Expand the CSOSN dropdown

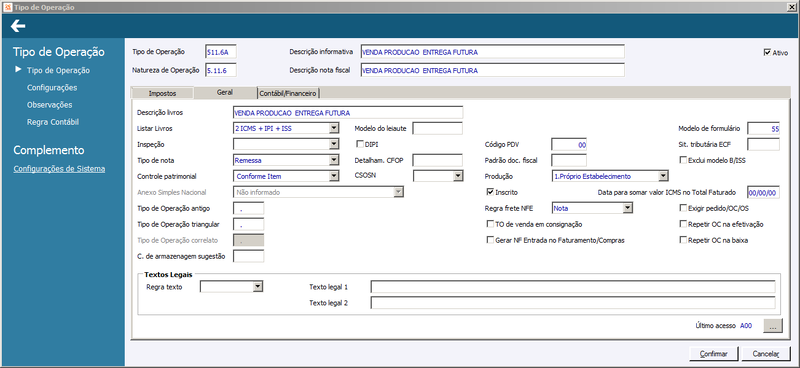click(x=458, y=176)
